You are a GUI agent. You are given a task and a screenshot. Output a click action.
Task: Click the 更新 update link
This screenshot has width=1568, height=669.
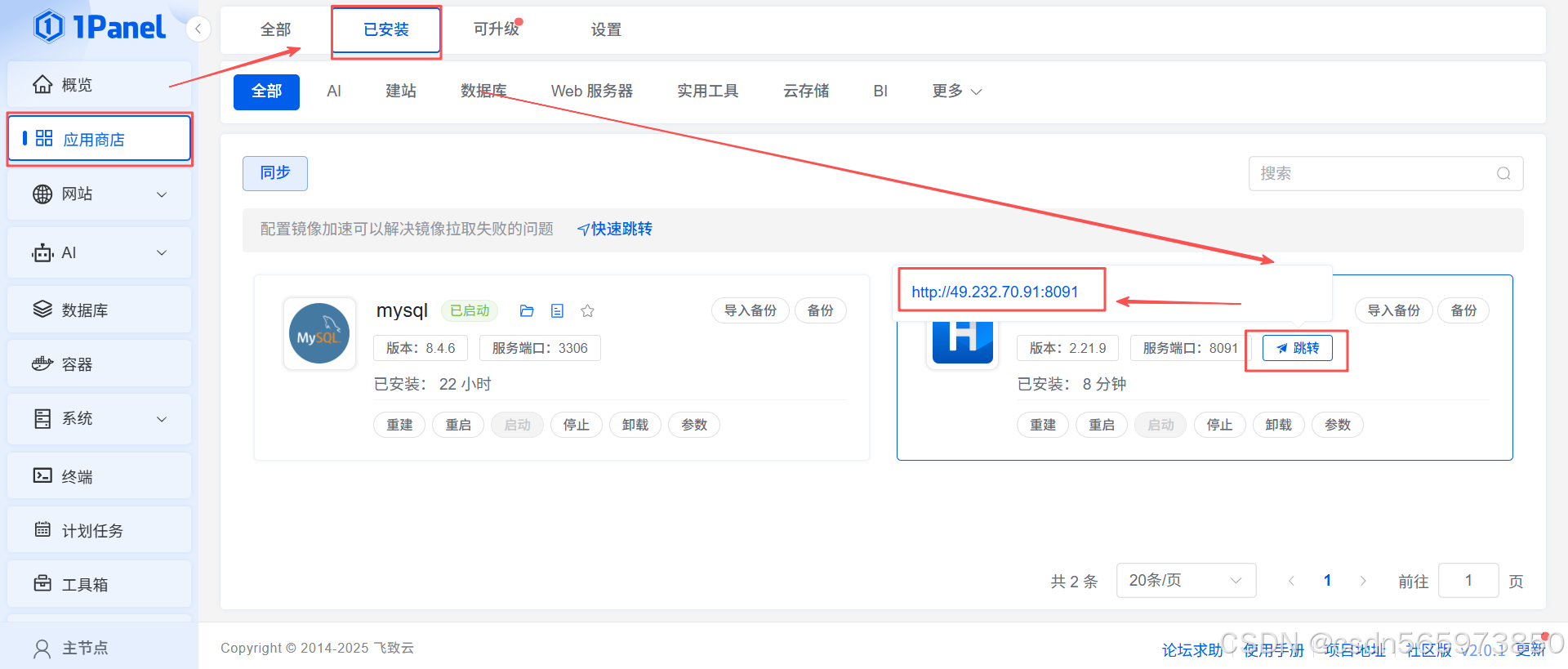point(1530,649)
